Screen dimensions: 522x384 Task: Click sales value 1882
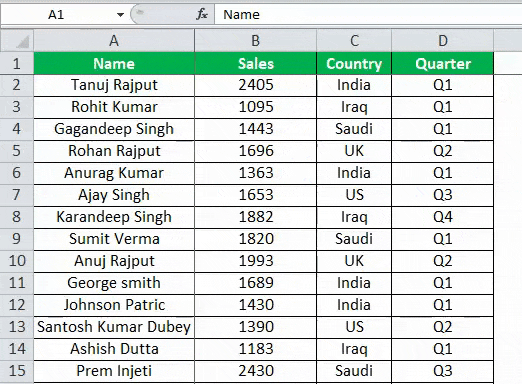click(256, 217)
